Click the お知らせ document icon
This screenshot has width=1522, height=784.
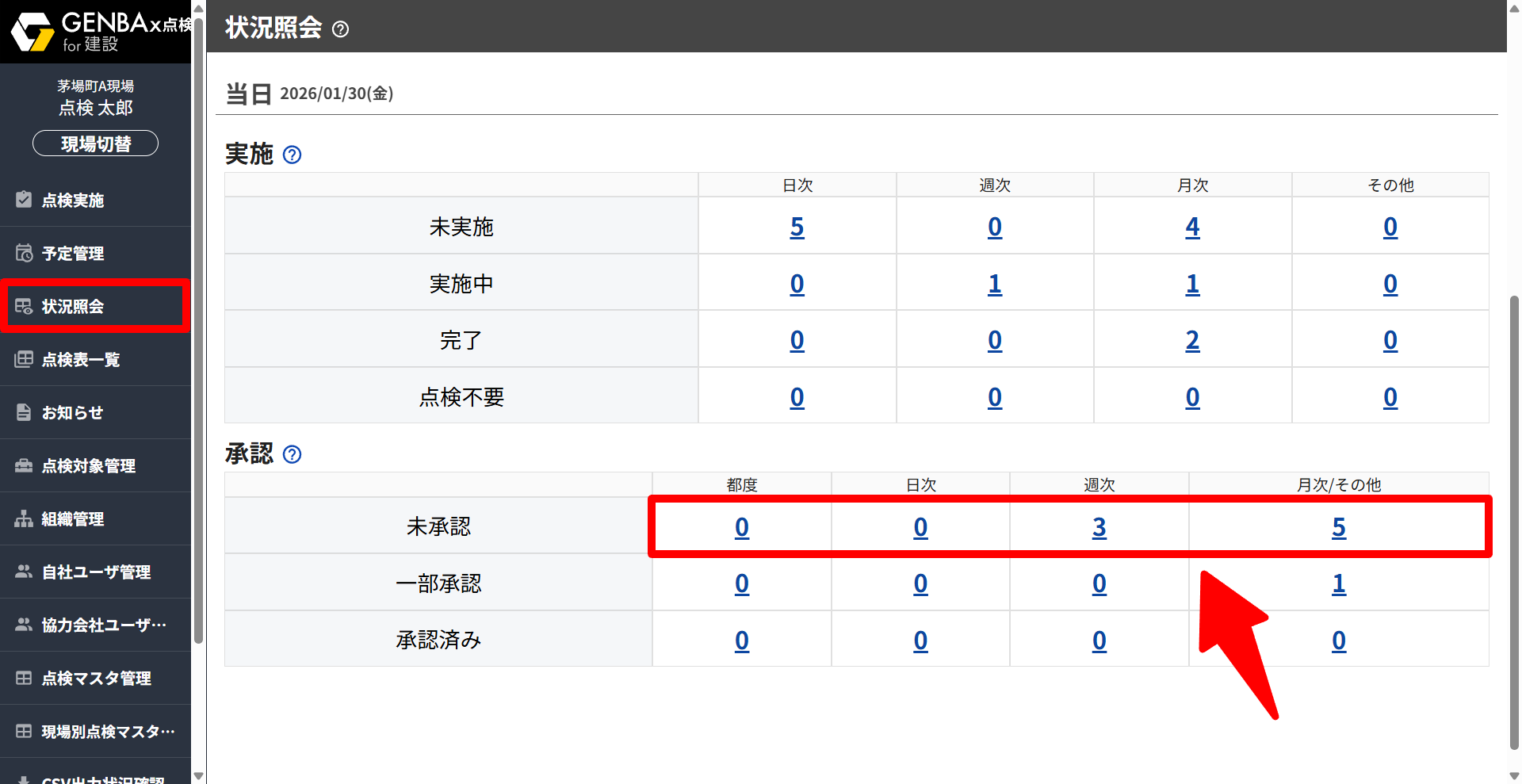coord(24,412)
